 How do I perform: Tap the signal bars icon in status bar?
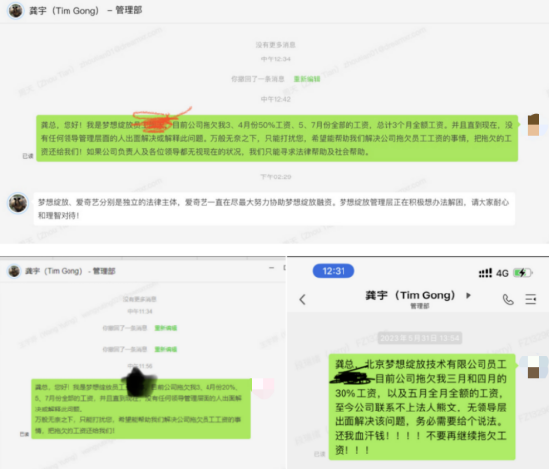pyautogui.click(x=485, y=273)
